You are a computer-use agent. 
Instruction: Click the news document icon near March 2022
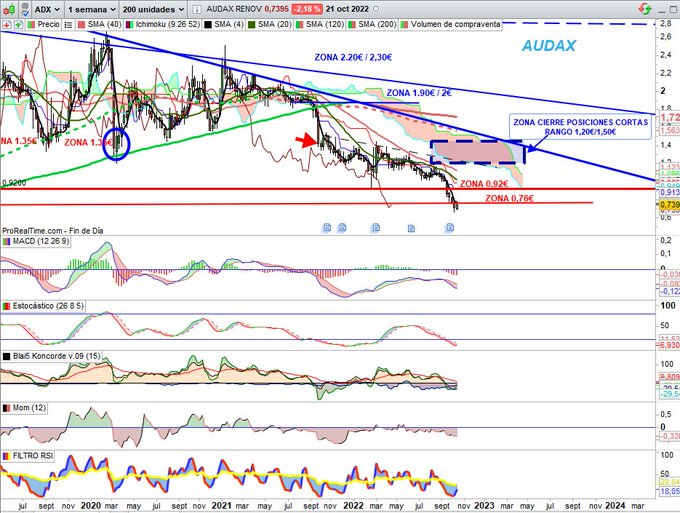coord(376,227)
